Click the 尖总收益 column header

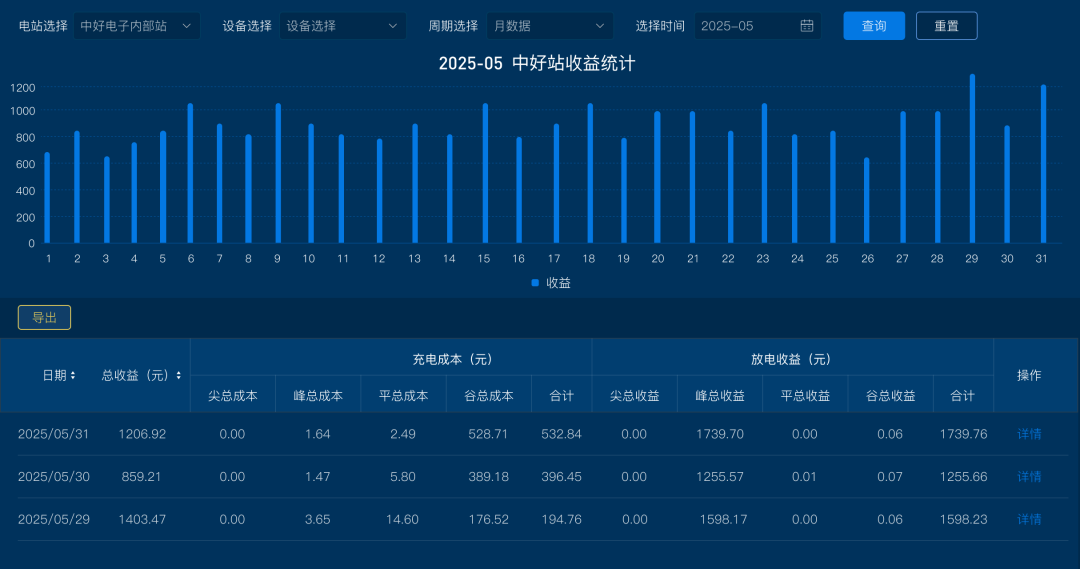point(634,396)
